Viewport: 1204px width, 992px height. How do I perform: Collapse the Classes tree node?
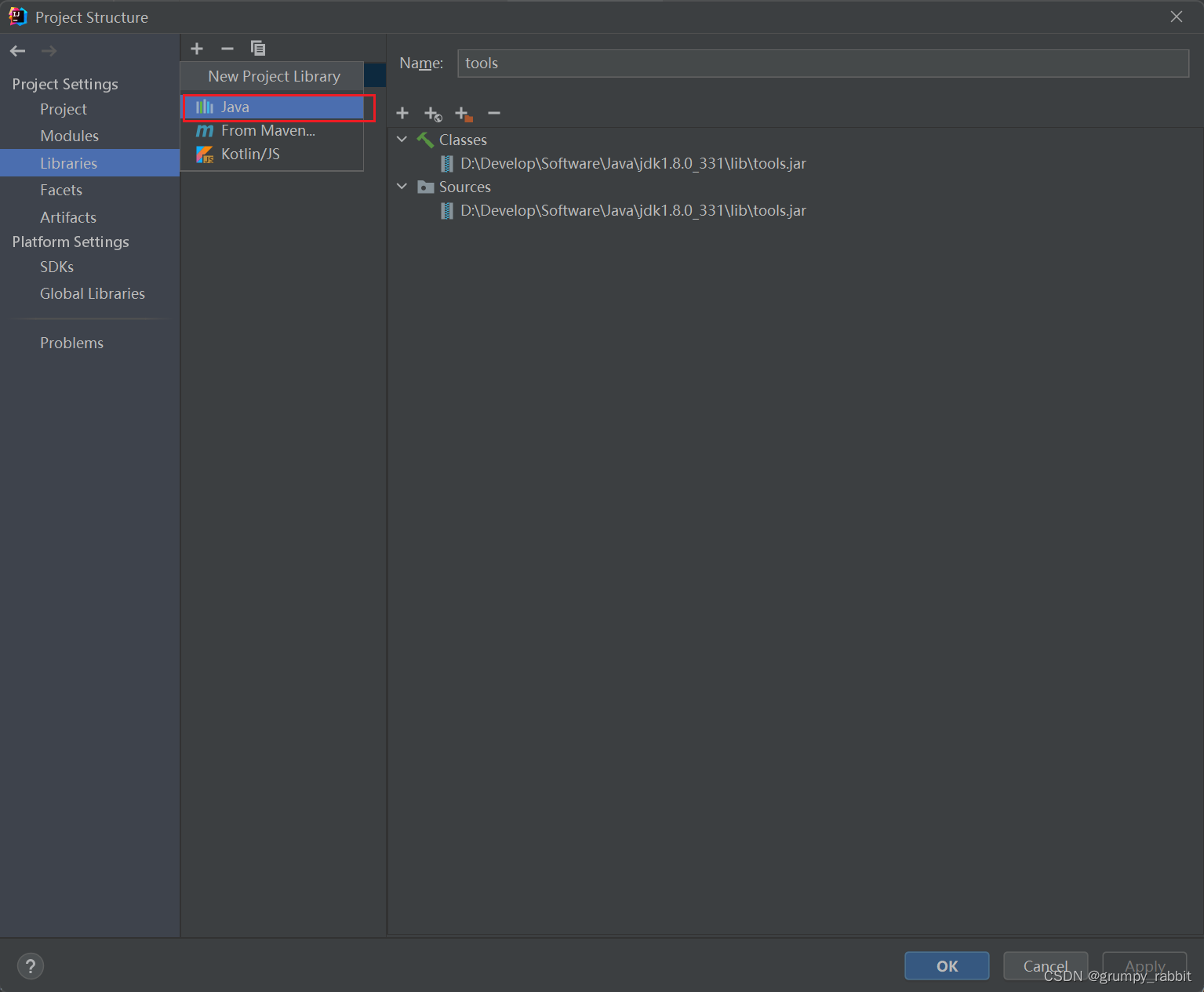(x=402, y=140)
